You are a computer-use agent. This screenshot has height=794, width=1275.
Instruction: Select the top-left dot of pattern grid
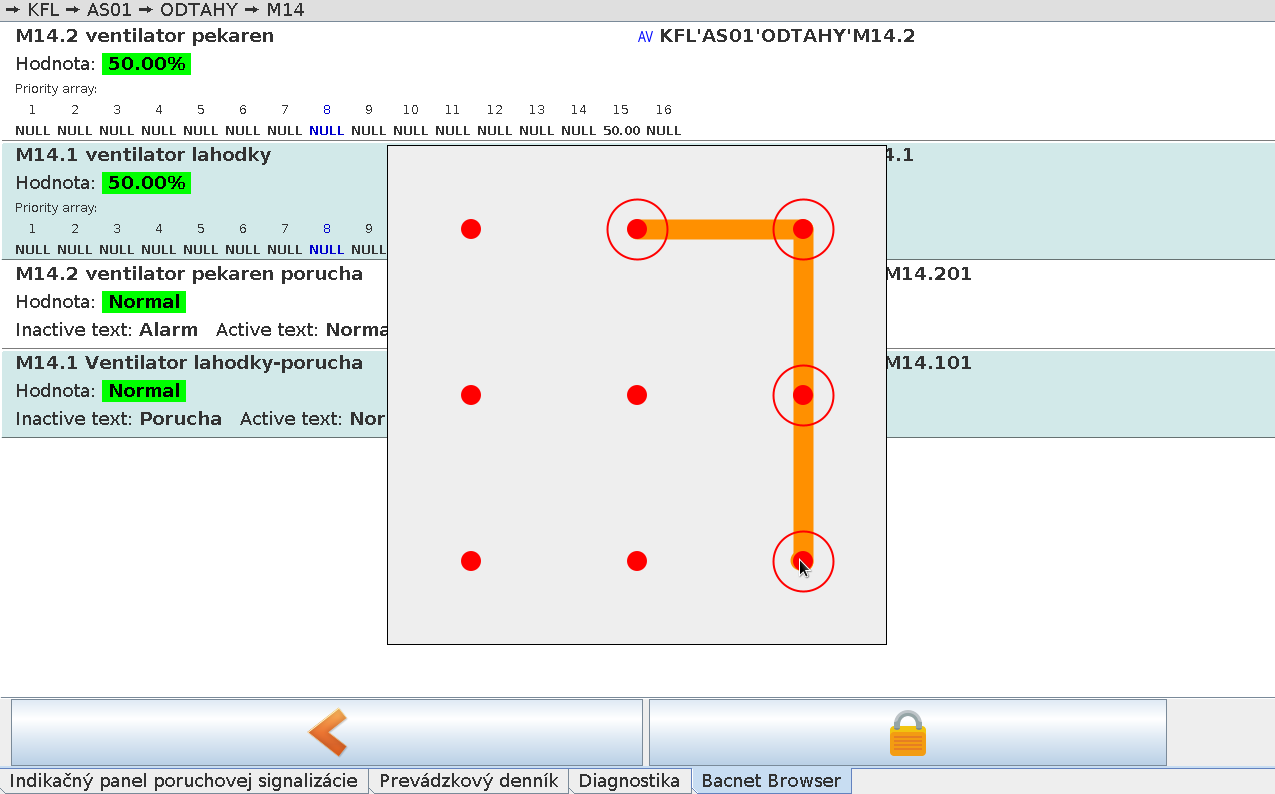(x=471, y=229)
